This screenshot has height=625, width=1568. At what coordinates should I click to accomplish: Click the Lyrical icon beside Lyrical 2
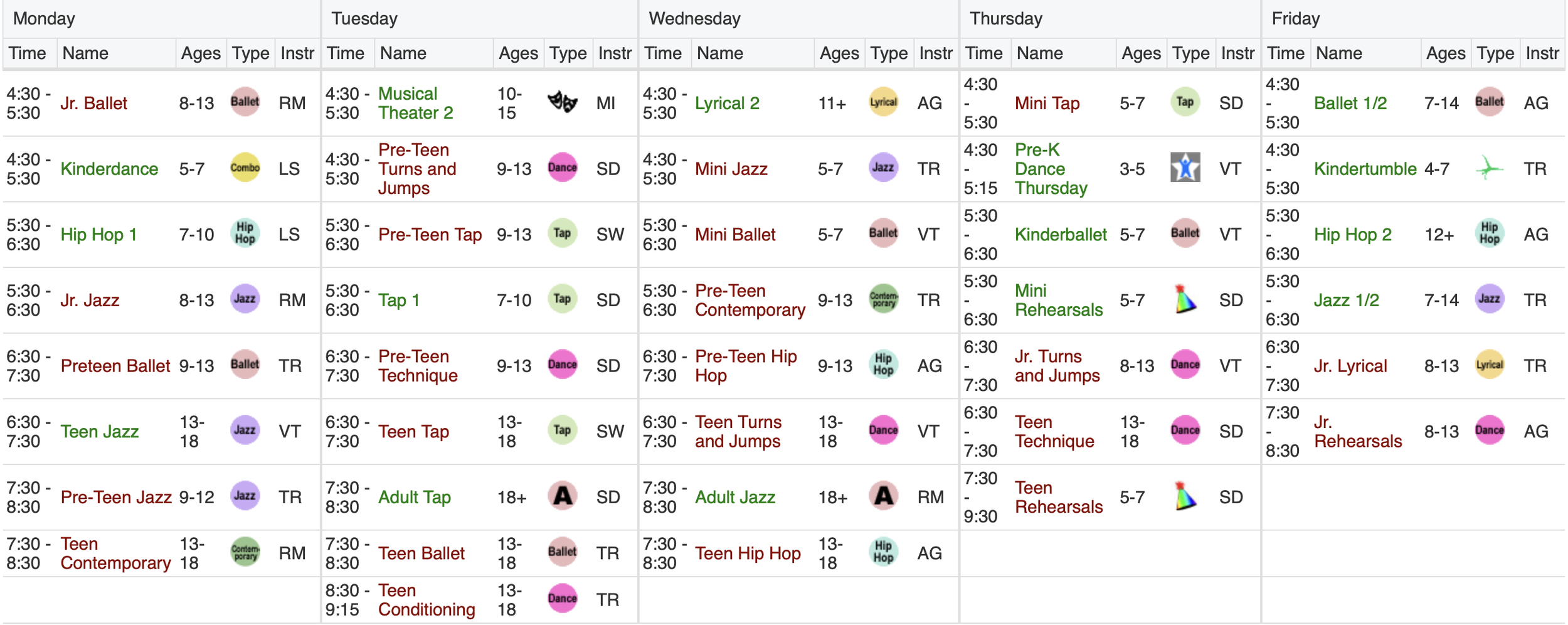tap(883, 102)
